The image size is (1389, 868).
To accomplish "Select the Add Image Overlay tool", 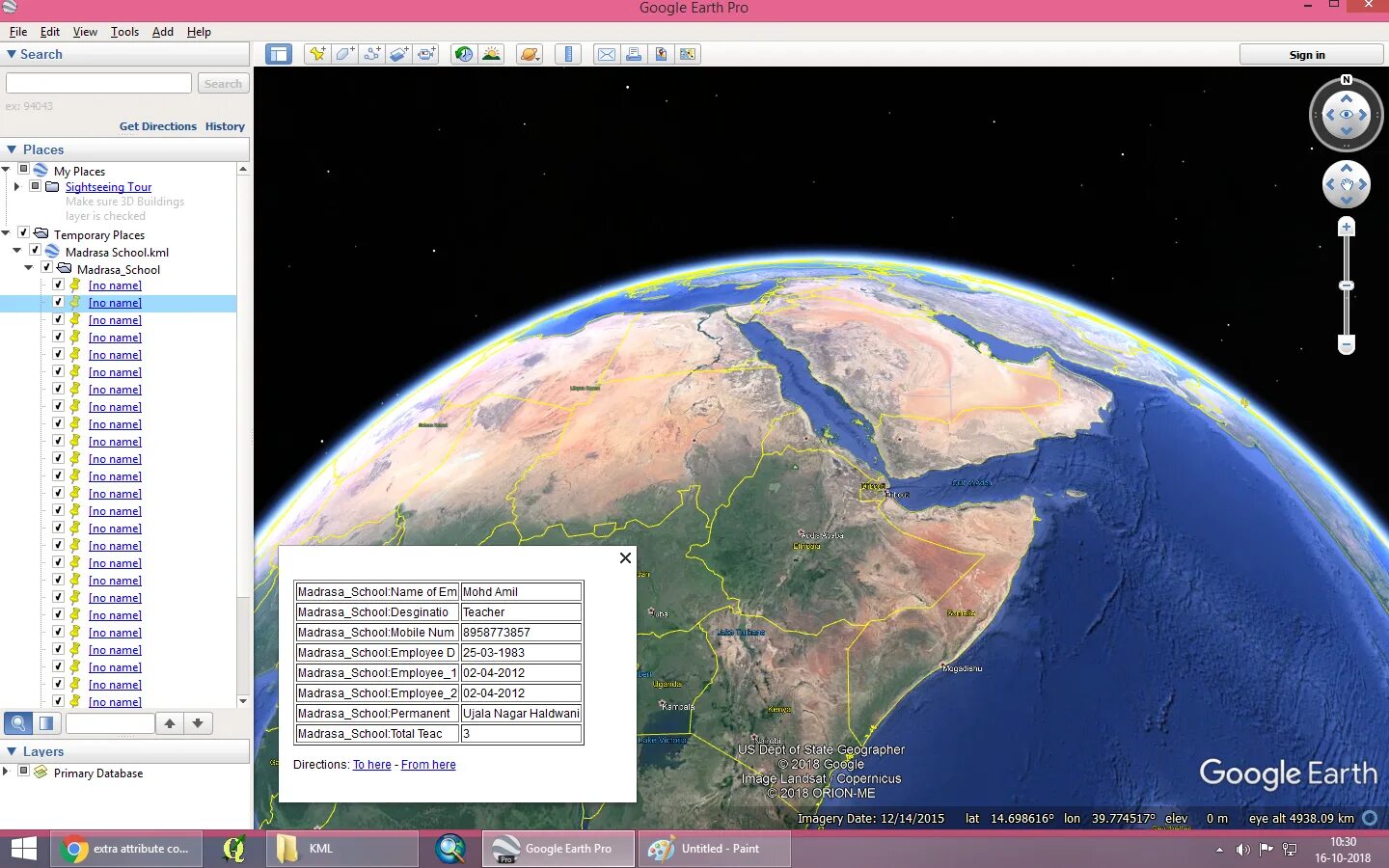I will click(x=398, y=54).
